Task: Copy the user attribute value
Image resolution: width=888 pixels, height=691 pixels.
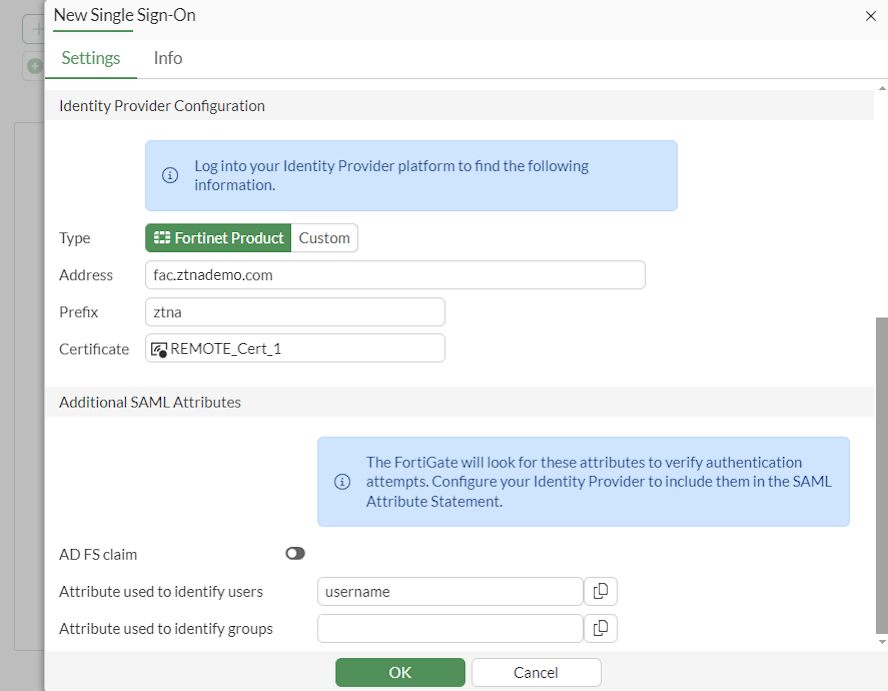Action: (600, 591)
